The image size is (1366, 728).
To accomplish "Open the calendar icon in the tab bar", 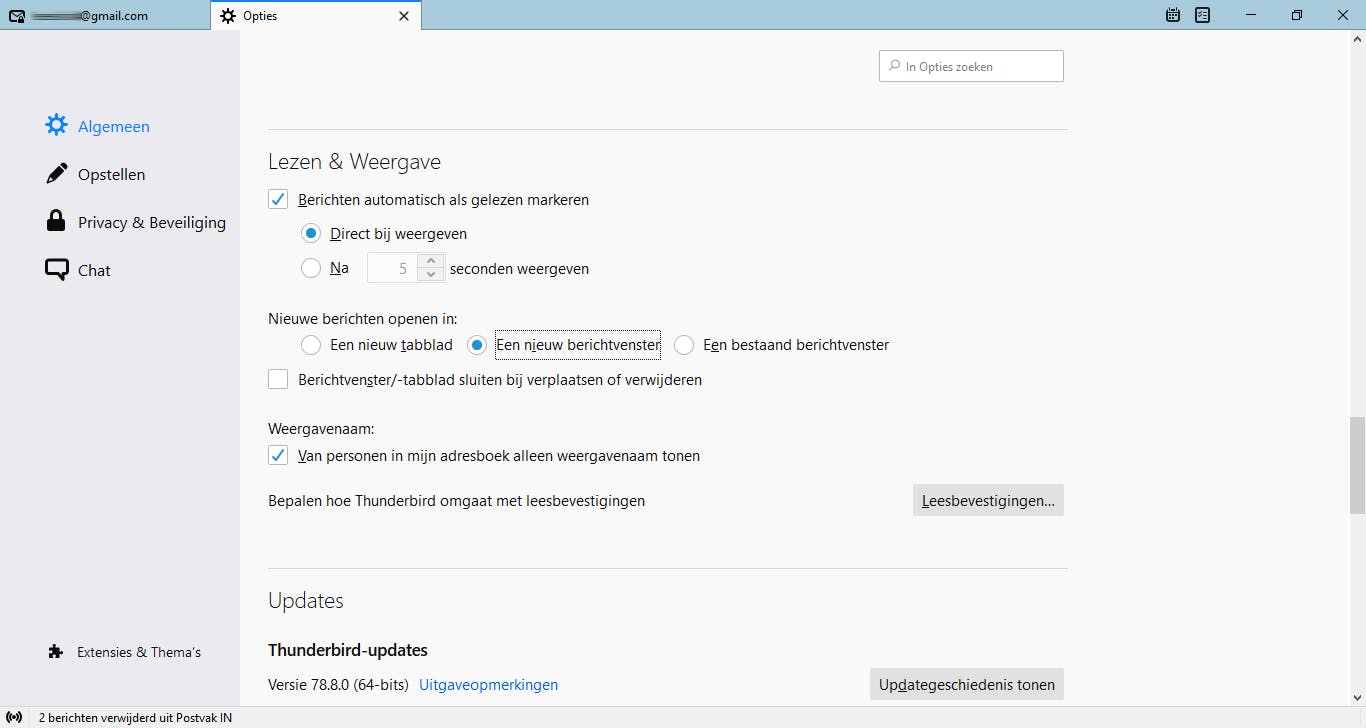I will coord(1173,15).
